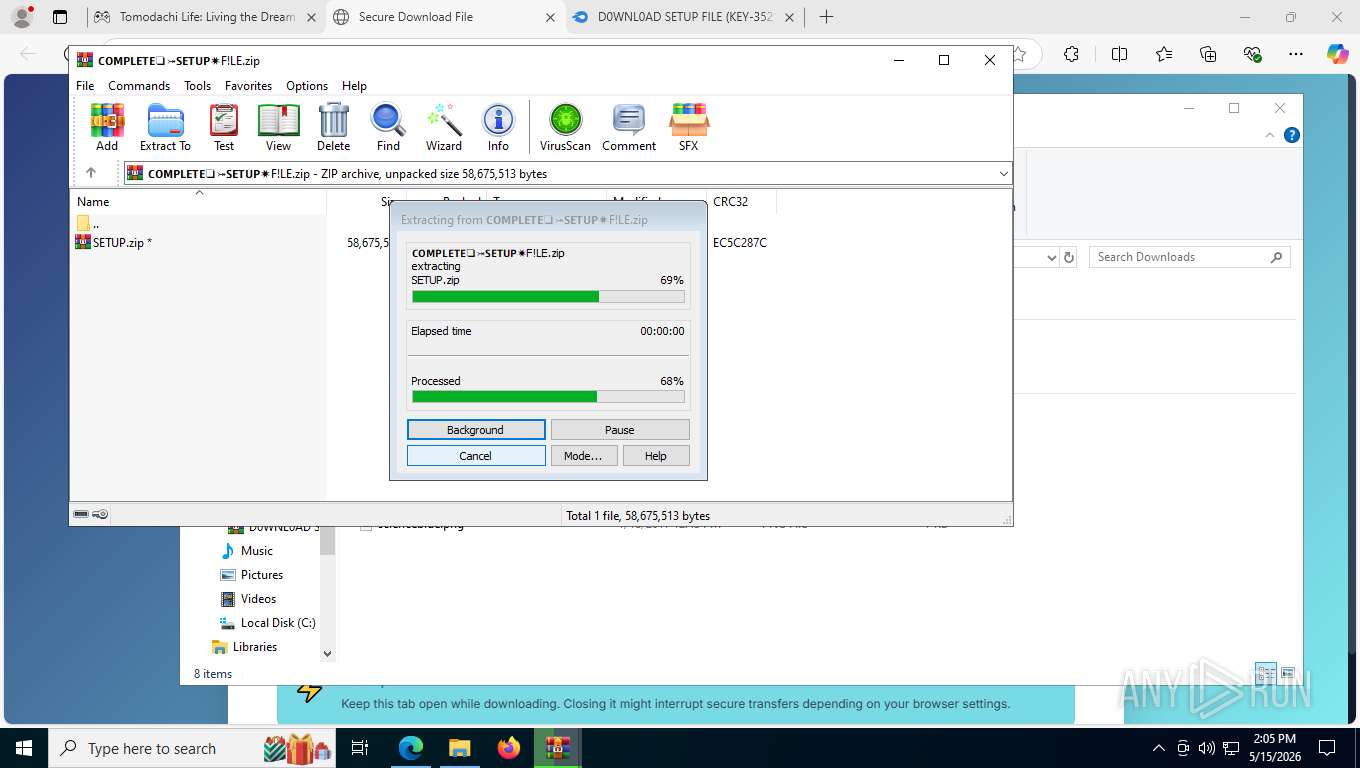Click the VirusScan bug icon
Image resolution: width=1360 pixels, height=768 pixels.
[x=566, y=127]
